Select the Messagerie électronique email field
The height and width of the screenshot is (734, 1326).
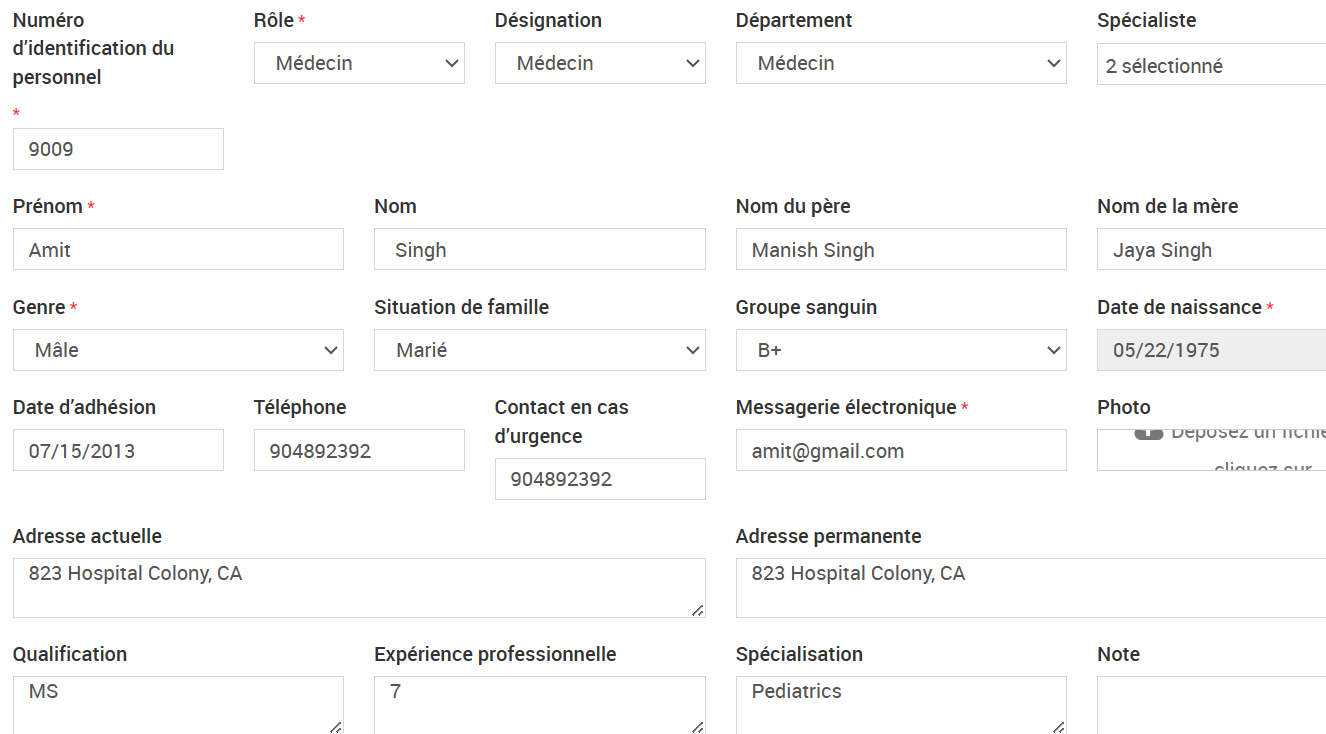[x=901, y=450]
